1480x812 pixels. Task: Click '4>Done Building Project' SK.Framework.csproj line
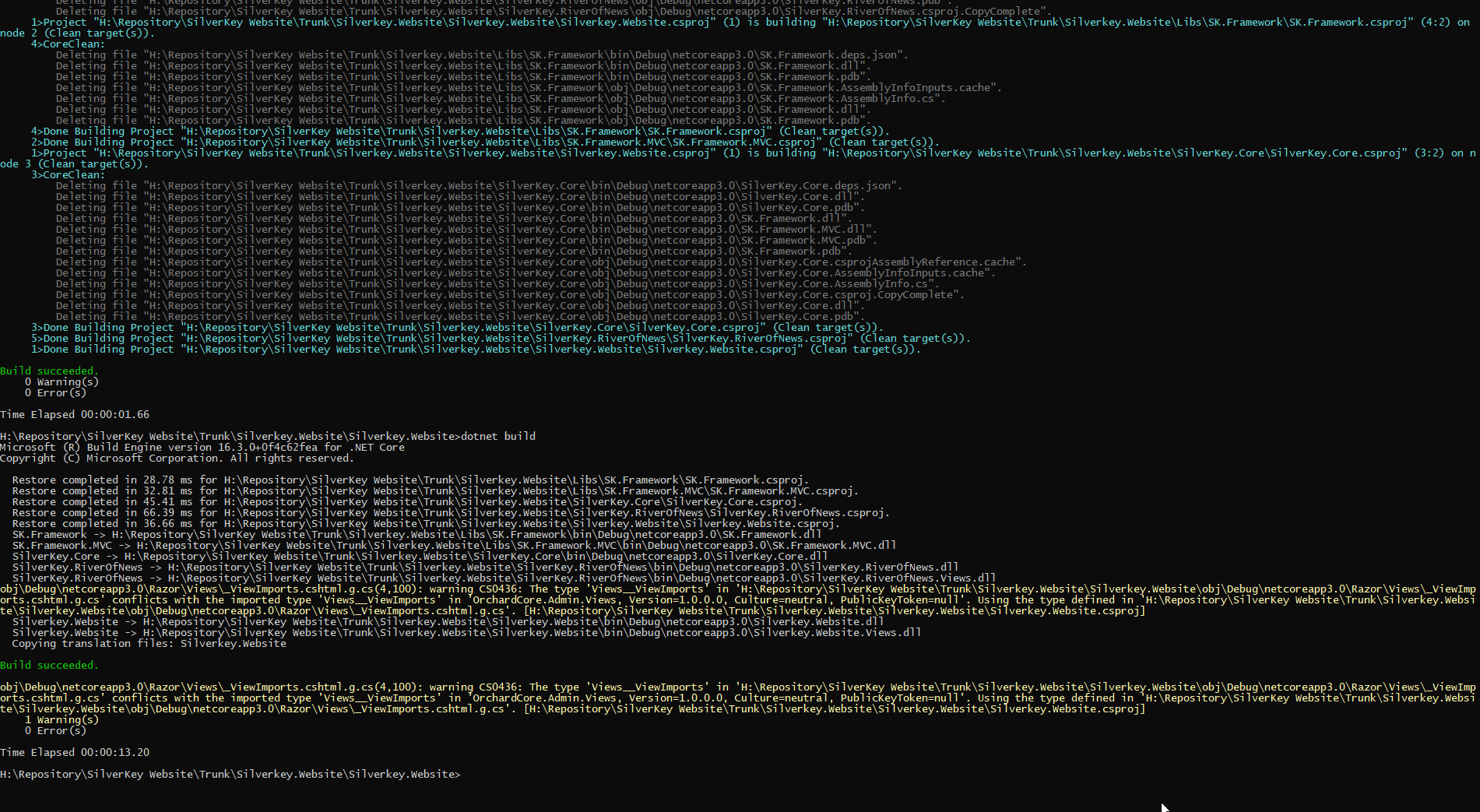pos(461,132)
